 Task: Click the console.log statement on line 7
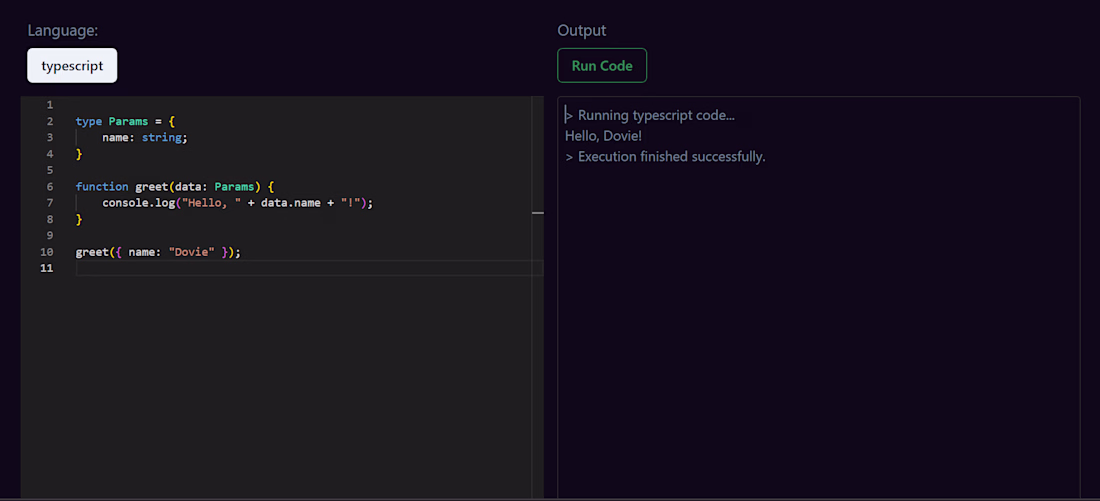237,203
